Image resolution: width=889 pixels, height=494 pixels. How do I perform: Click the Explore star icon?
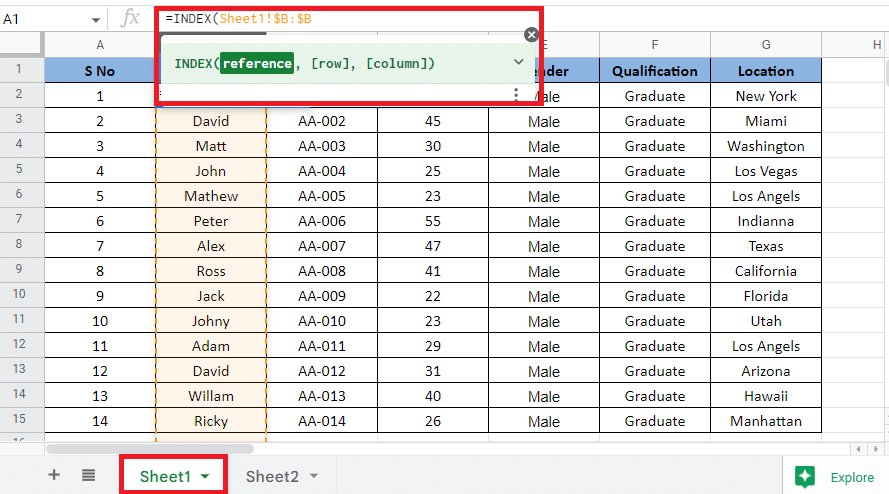(x=805, y=476)
